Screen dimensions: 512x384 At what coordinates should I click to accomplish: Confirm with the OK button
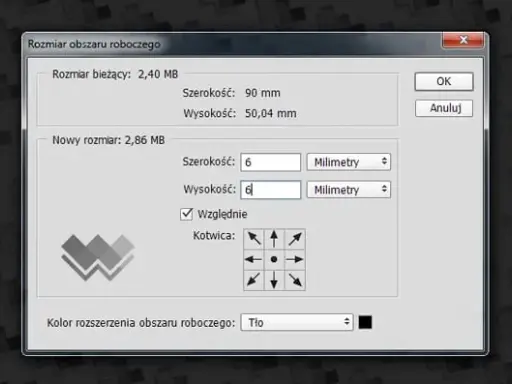pyautogui.click(x=444, y=81)
